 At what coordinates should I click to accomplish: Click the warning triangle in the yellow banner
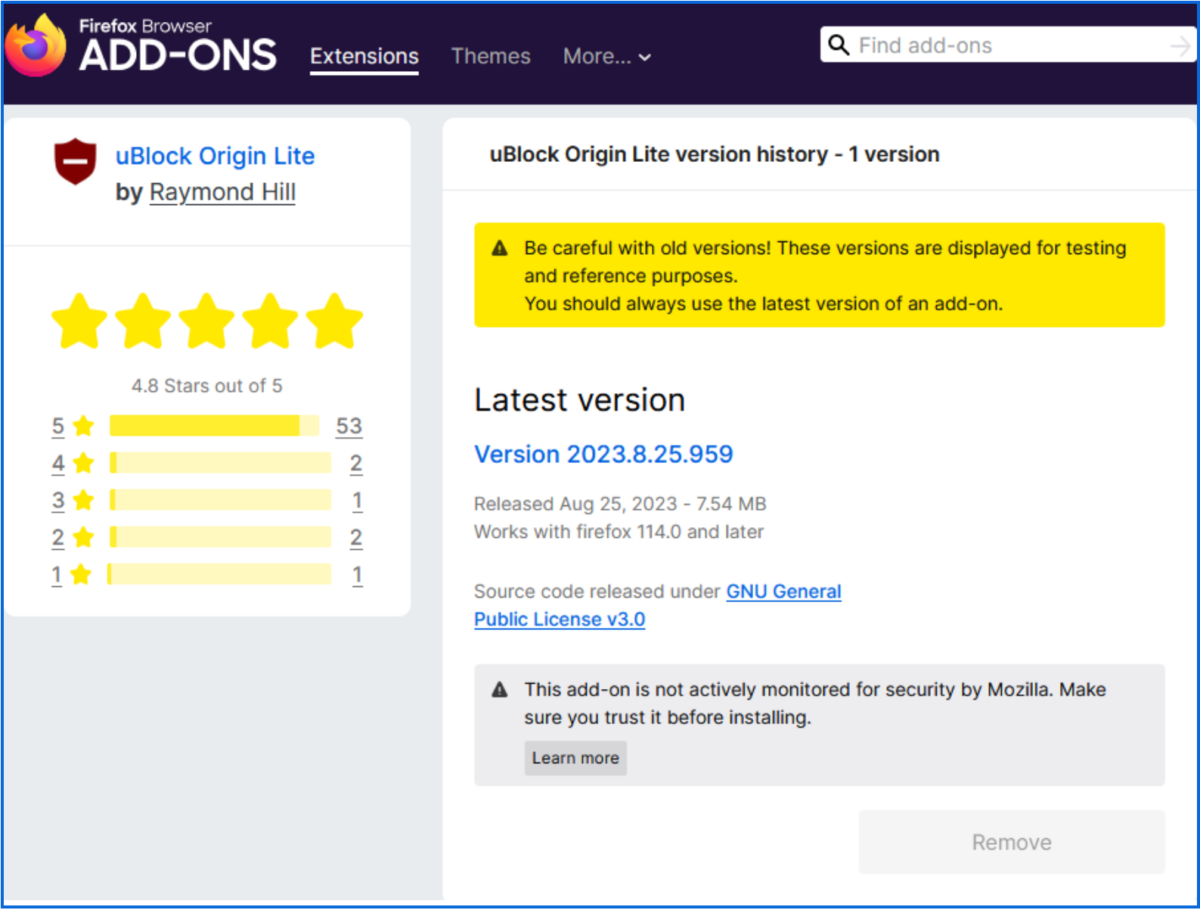(x=500, y=248)
